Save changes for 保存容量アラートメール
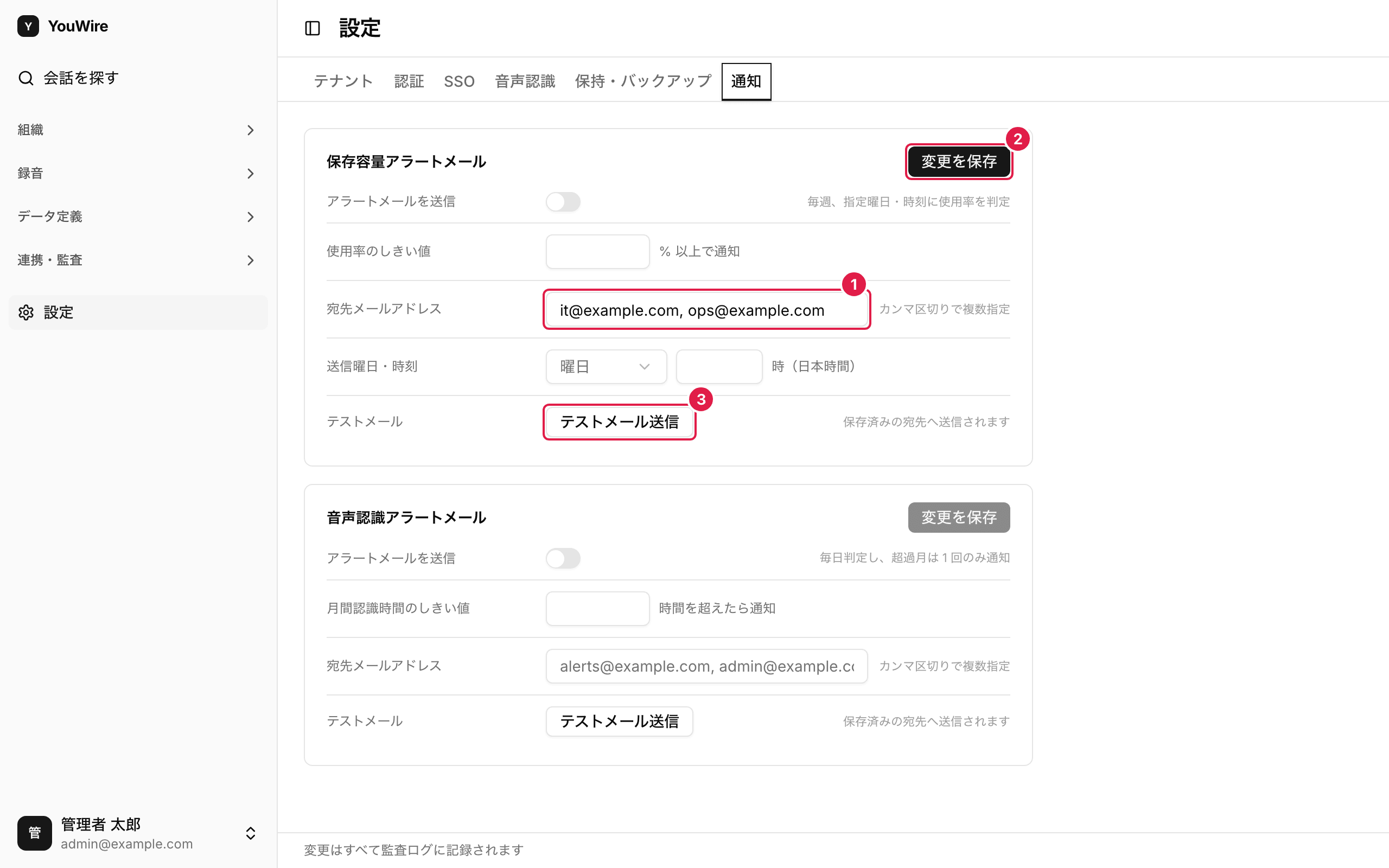This screenshot has height=868, width=1389. (x=959, y=162)
